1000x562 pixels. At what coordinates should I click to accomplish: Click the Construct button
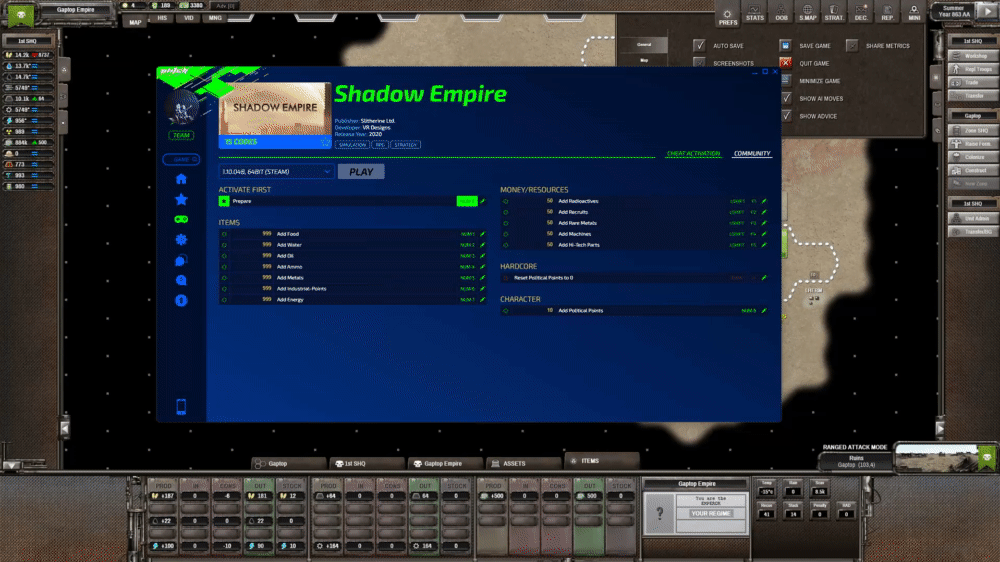tap(973, 171)
